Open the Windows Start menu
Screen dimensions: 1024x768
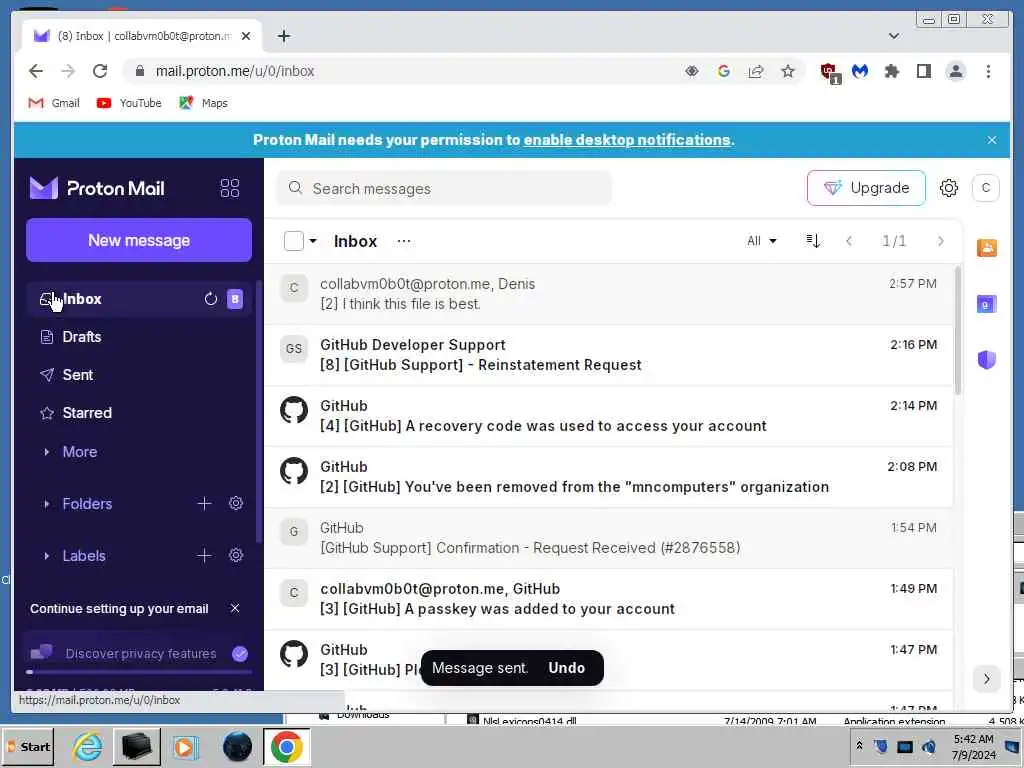[29, 746]
